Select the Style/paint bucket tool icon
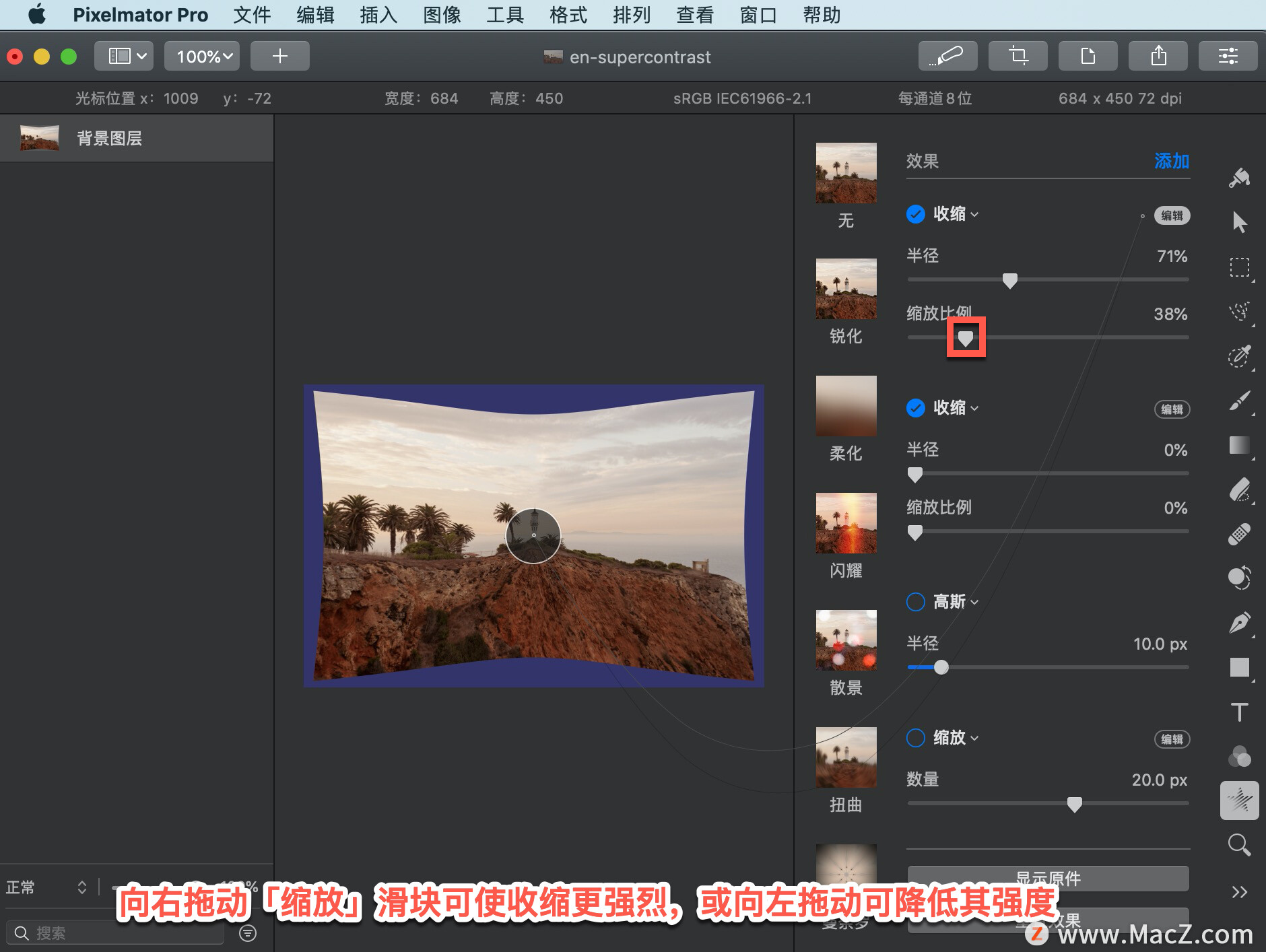The height and width of the screenshot is (952, 1266). pos(1239,178)
